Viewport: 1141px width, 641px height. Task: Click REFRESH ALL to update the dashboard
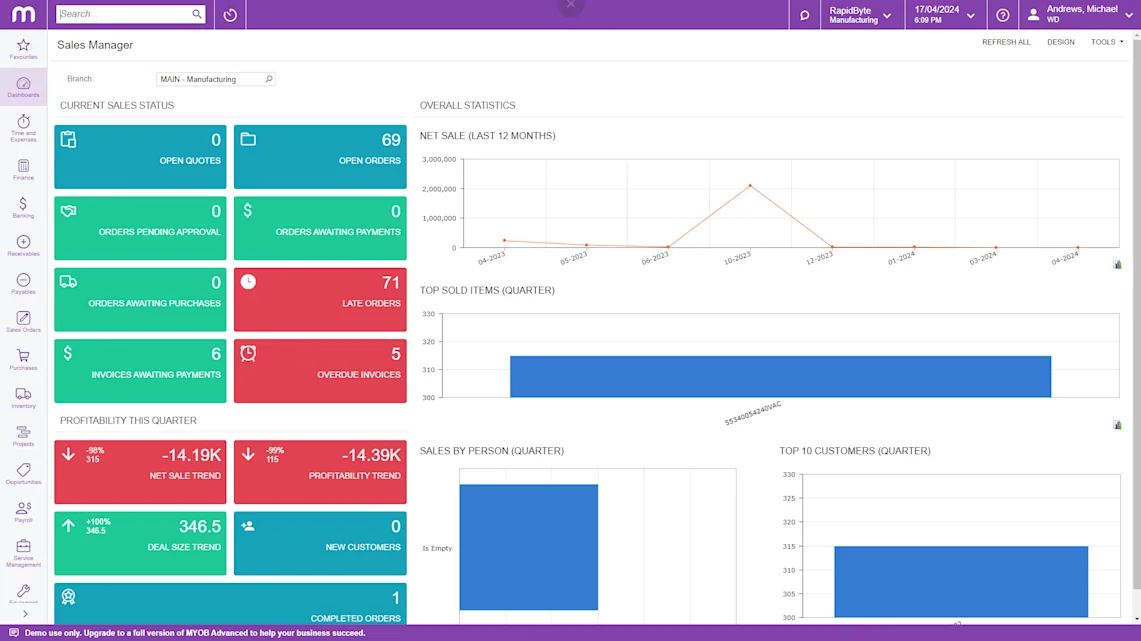click(1006, 42)
